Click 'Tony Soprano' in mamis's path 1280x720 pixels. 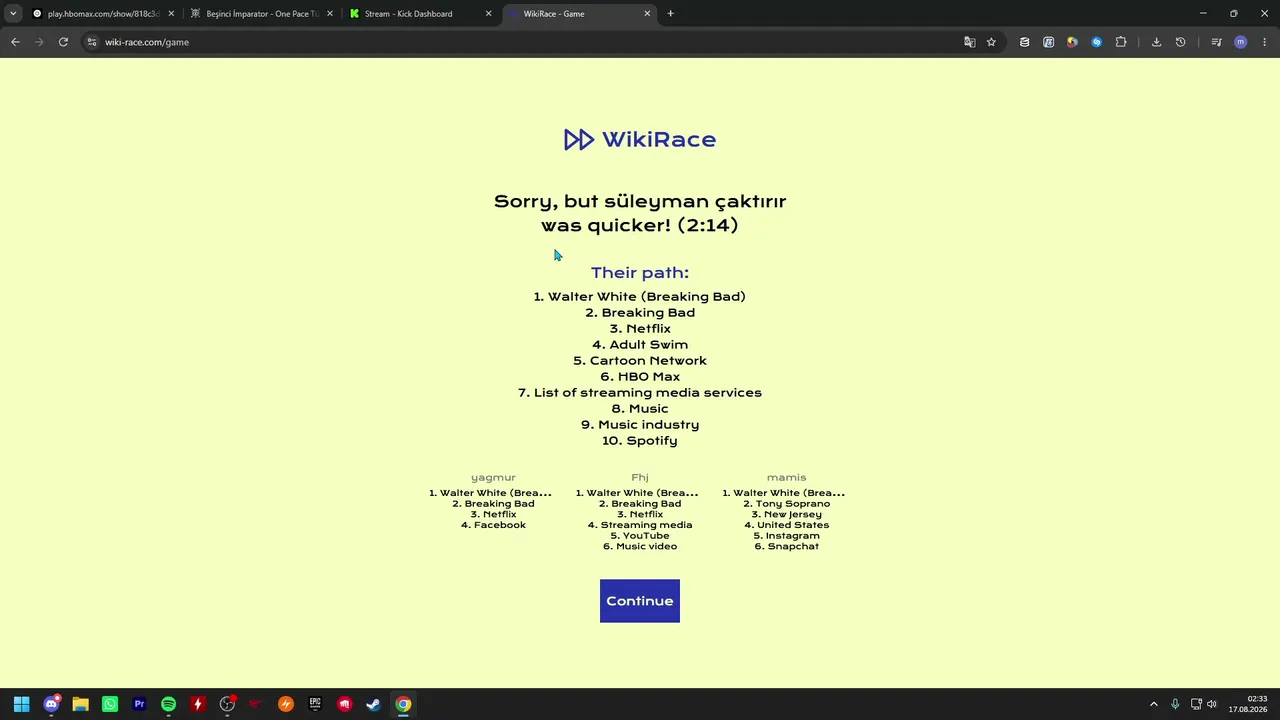[x=786, y=504]
